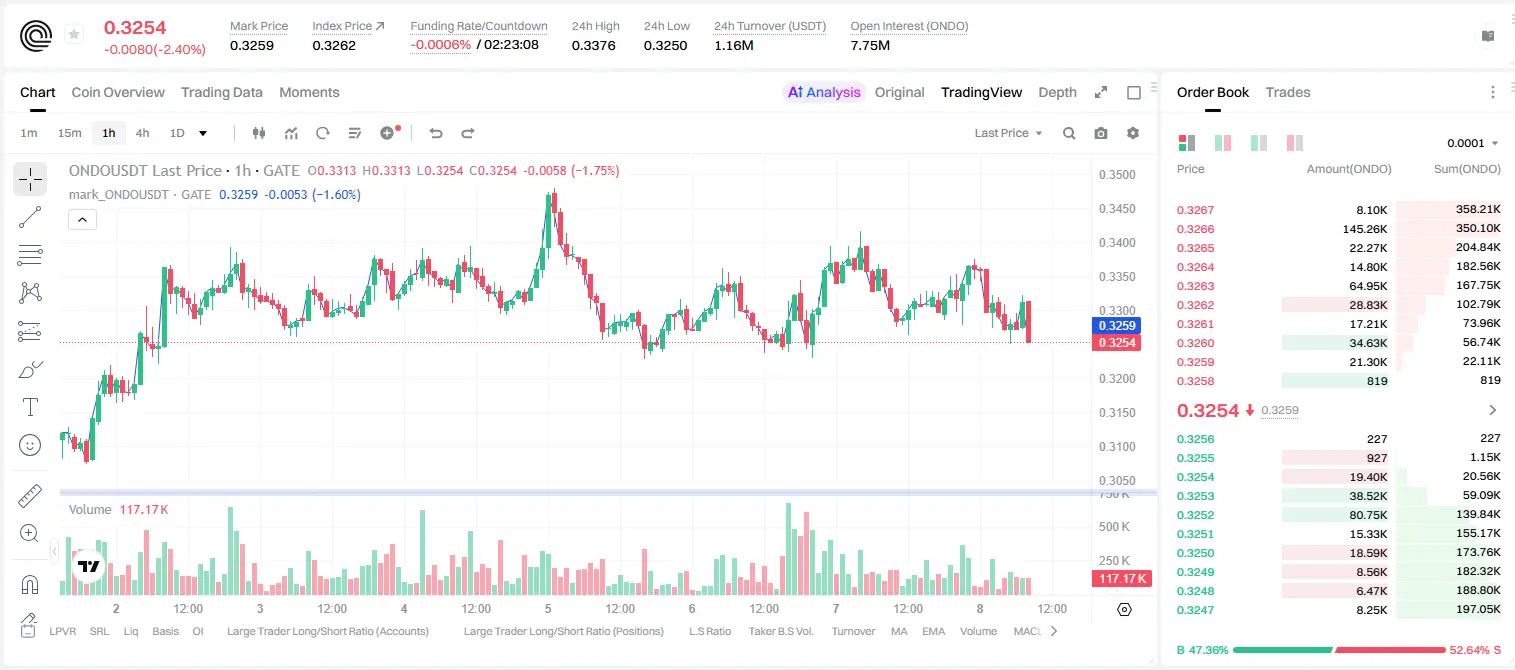This screenshot has width=1515, height=670.
Task: Switch to the Trades tab
Action: point(1287,92)
